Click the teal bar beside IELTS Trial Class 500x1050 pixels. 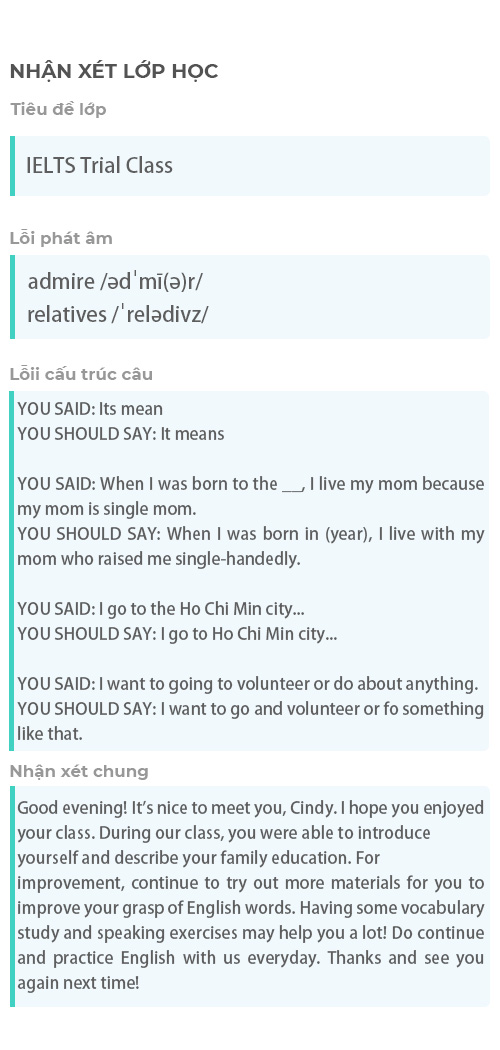tap(12, 166)
